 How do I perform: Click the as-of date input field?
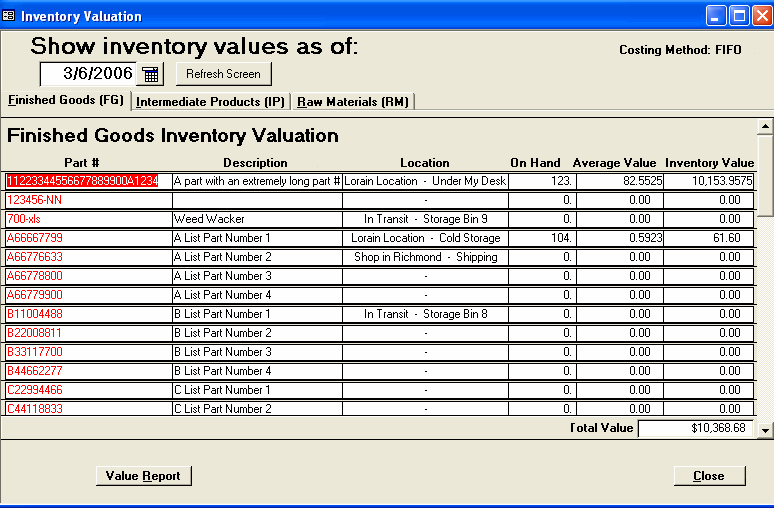tap(88, 74)
